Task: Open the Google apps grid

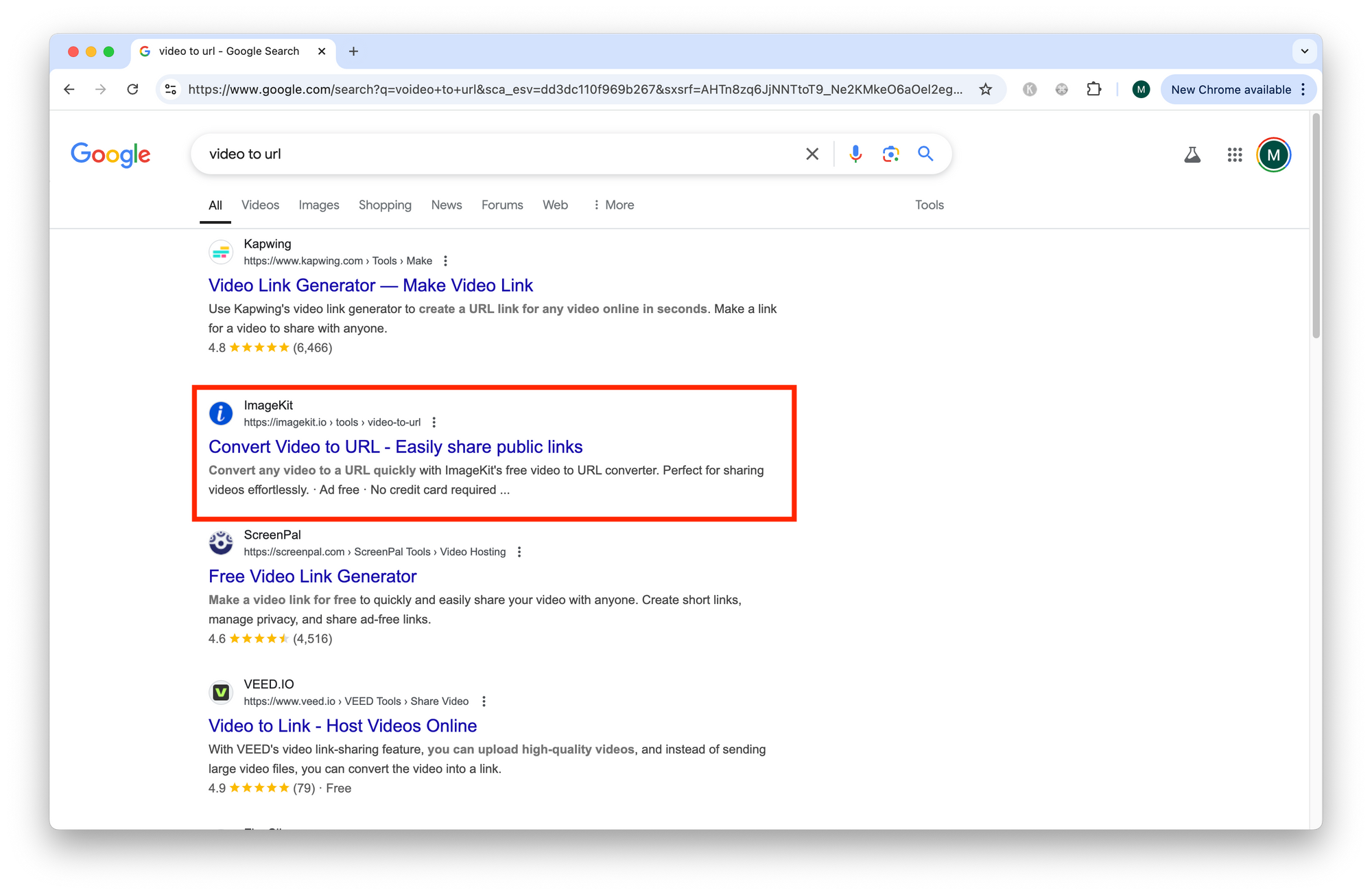Action: (1235, 155)
